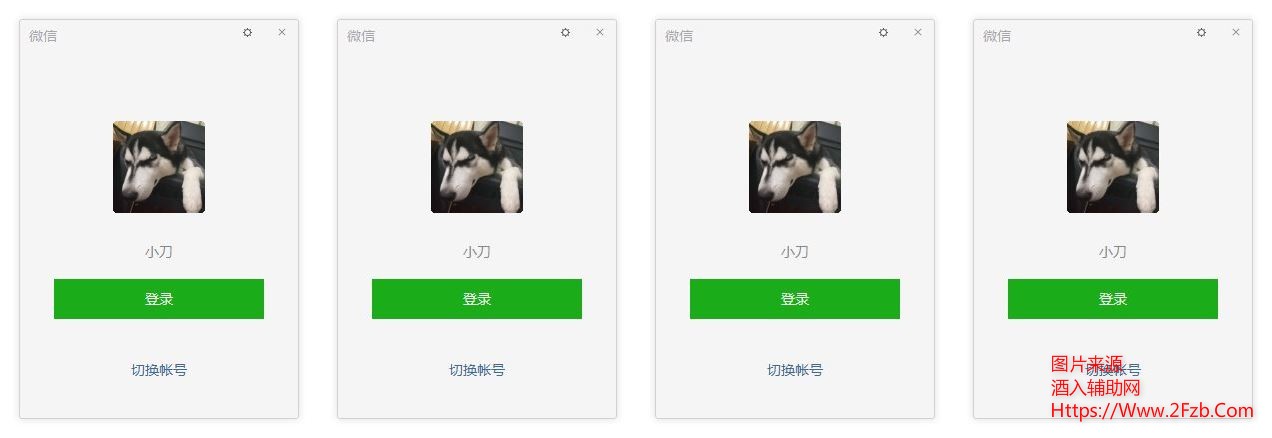The image size is (1272, 438).
Task: Click green 登录 button in leftmost window
Action: [159, 299]
